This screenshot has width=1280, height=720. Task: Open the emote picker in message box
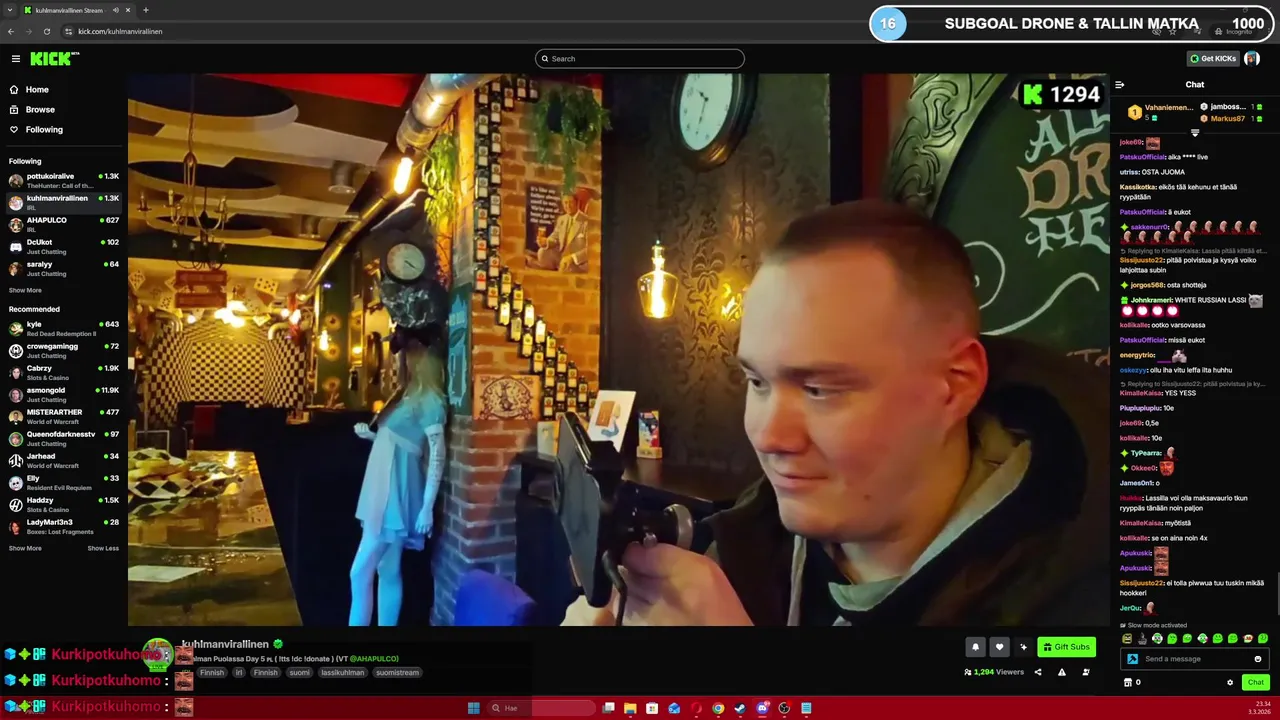1257,659
